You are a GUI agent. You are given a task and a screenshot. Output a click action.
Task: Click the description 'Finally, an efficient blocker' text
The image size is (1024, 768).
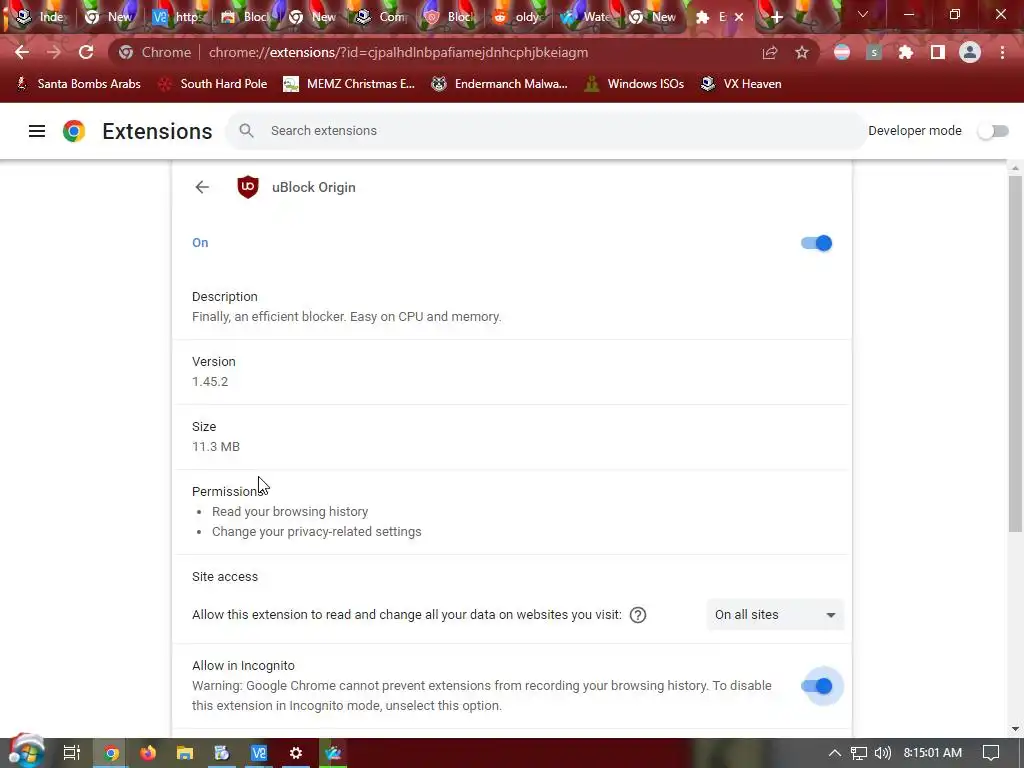[347, 317]
